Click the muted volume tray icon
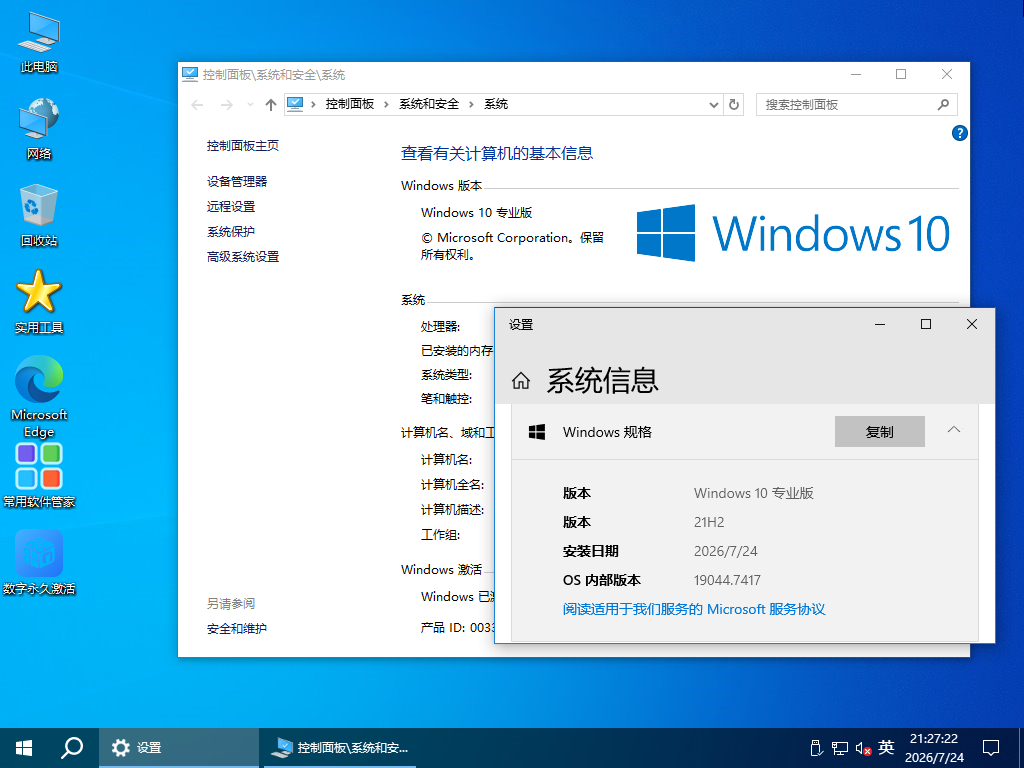Viewport: 1024px width, 768px height. (x=863, y=748)
